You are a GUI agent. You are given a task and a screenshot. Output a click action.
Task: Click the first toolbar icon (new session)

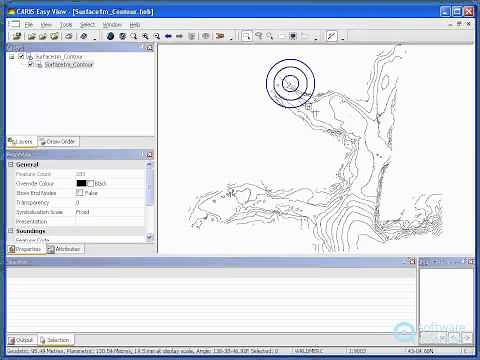(x=17, y=36)
